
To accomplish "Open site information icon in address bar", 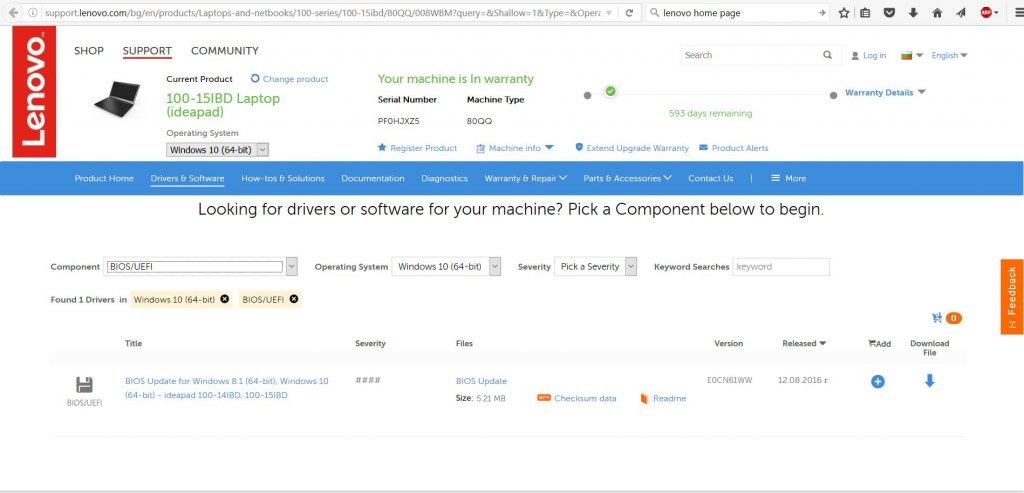I will [x=33, y=12].
